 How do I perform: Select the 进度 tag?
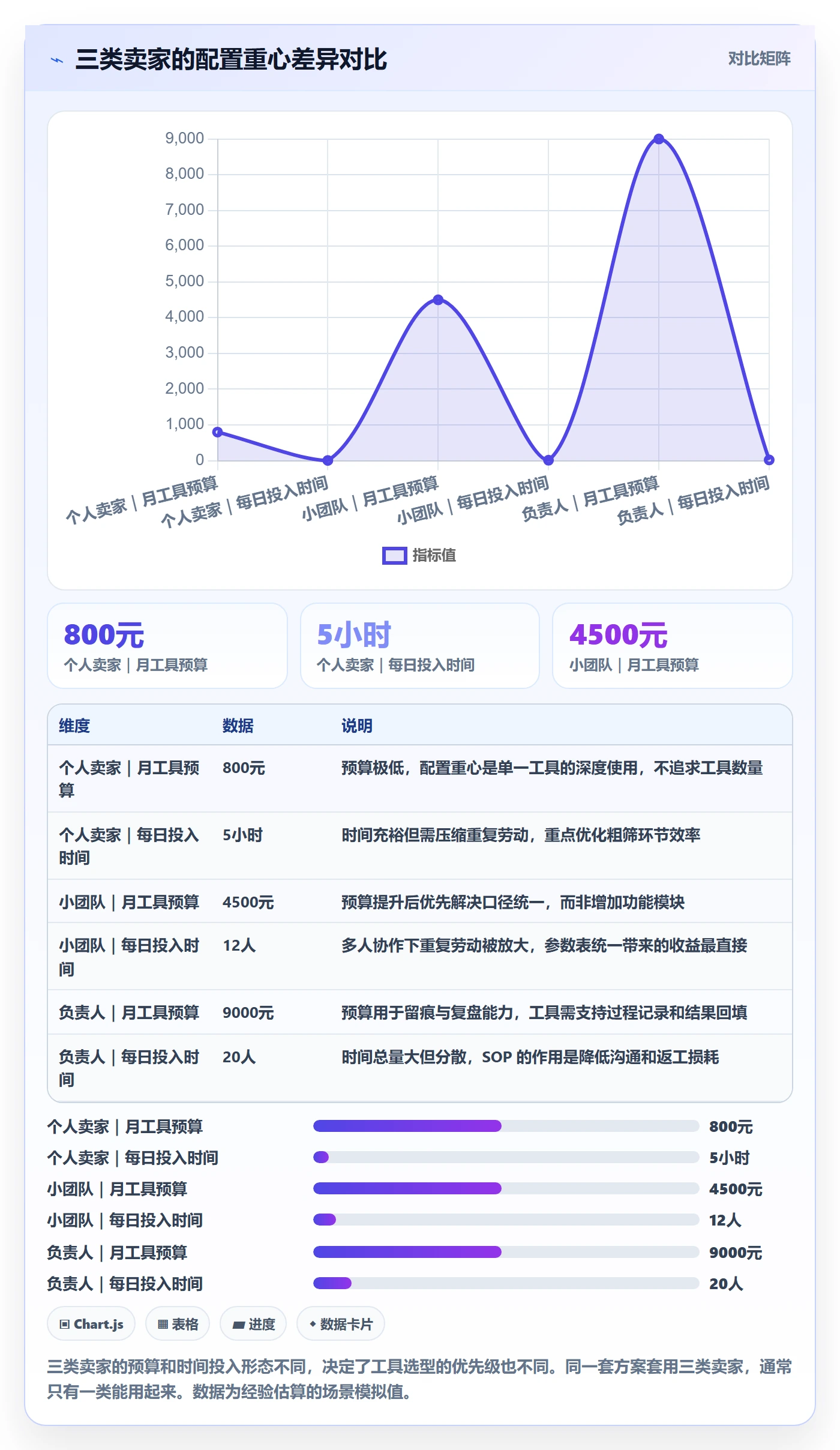click(x=253, y=1323)
